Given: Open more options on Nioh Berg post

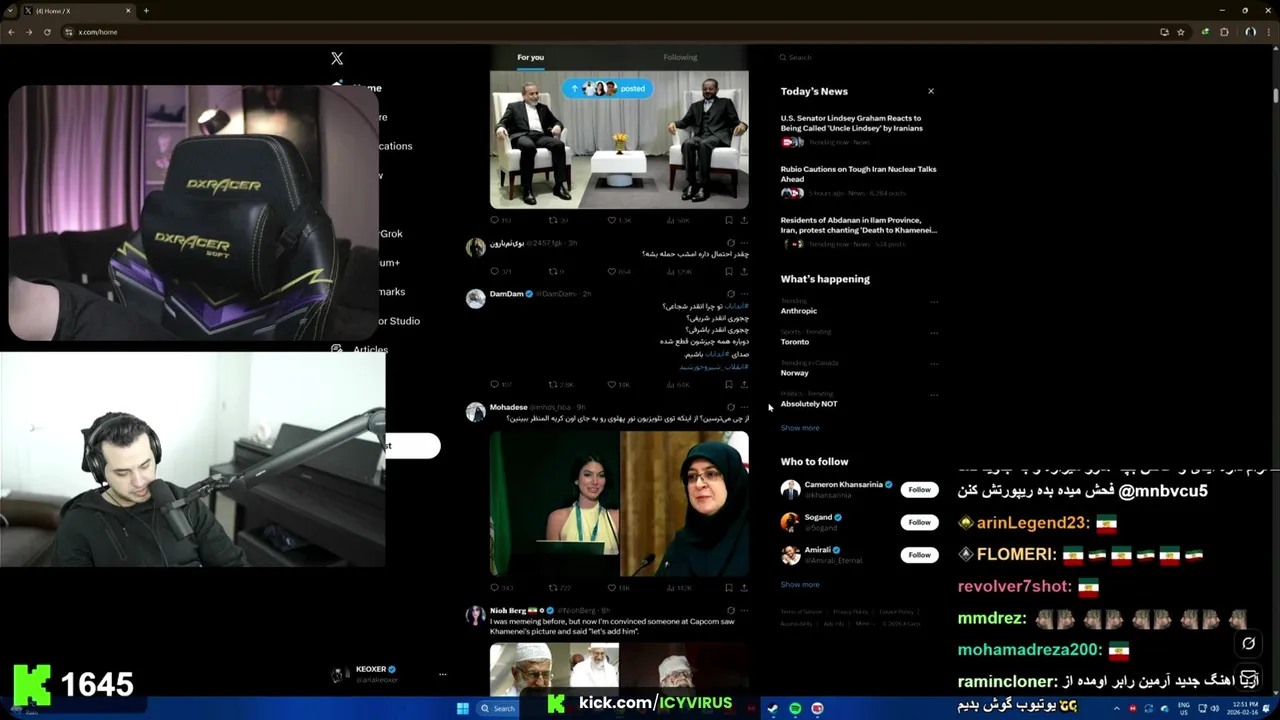Looking at the screenshot, I should 744,610.
